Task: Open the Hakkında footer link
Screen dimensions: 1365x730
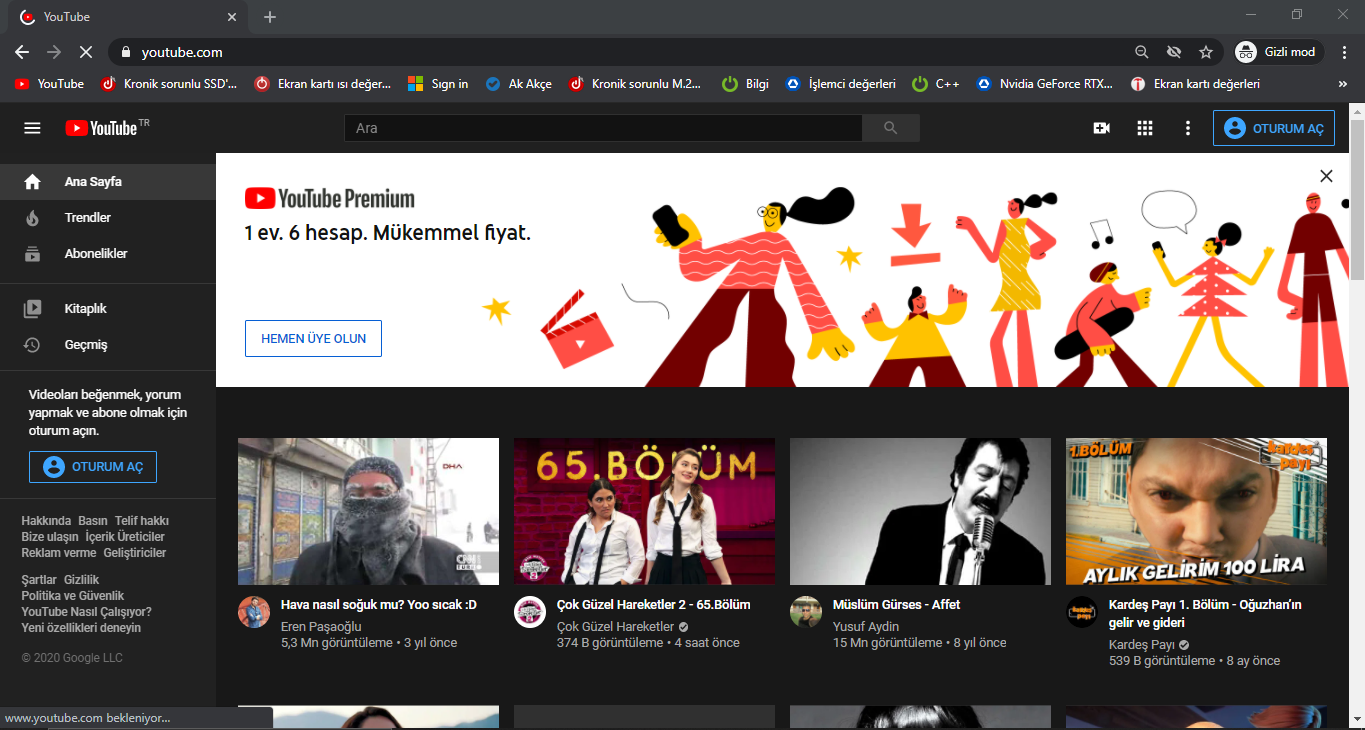Action: coord(46,521)
